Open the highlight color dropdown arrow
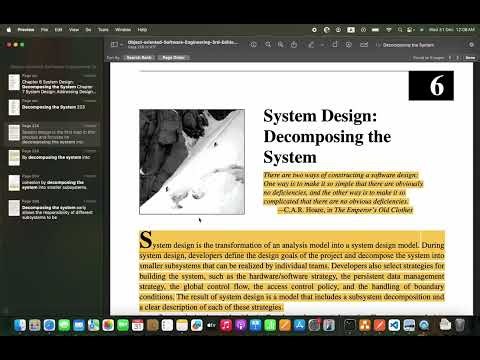 [x=322, y=45]
